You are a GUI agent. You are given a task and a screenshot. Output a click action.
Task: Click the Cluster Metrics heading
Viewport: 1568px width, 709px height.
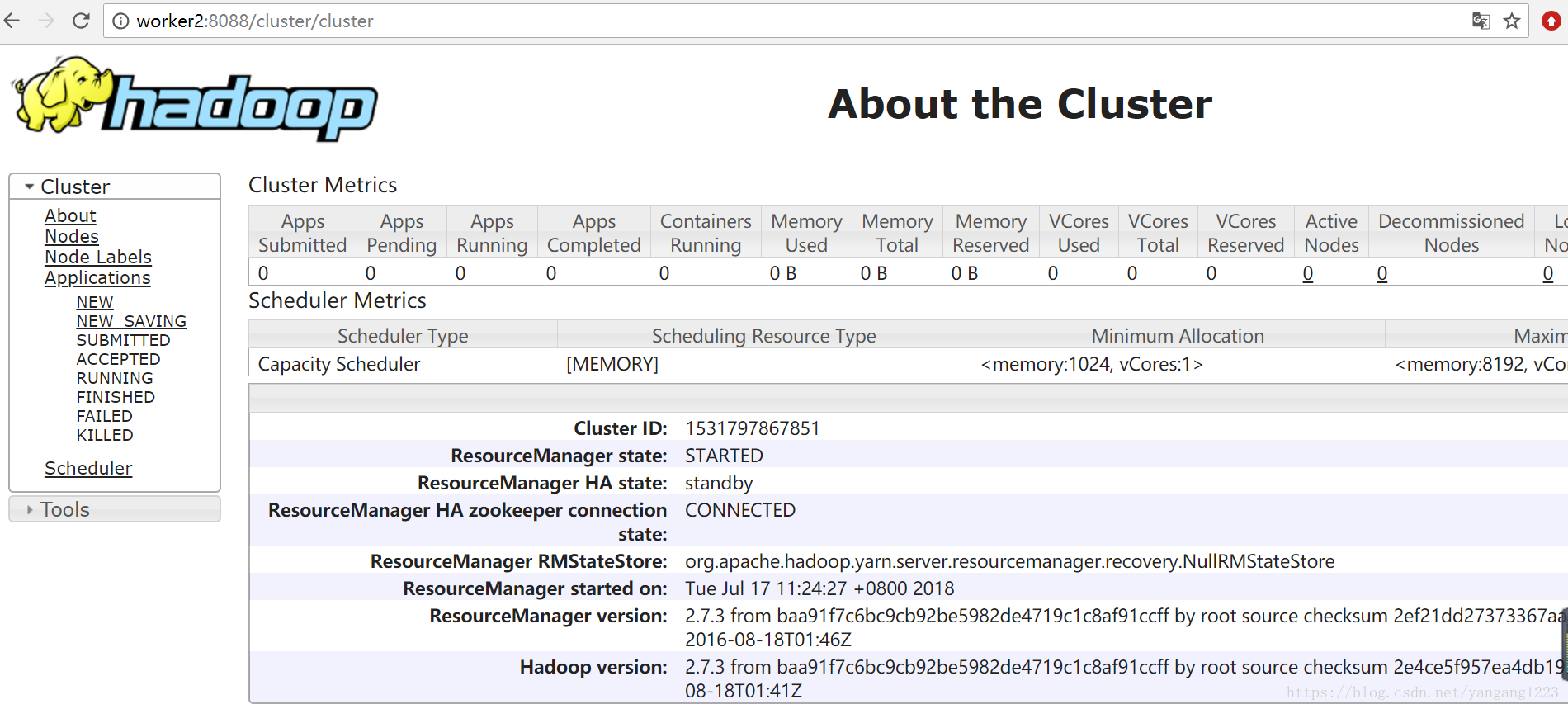pyautogui.click(x=323, y=185)
